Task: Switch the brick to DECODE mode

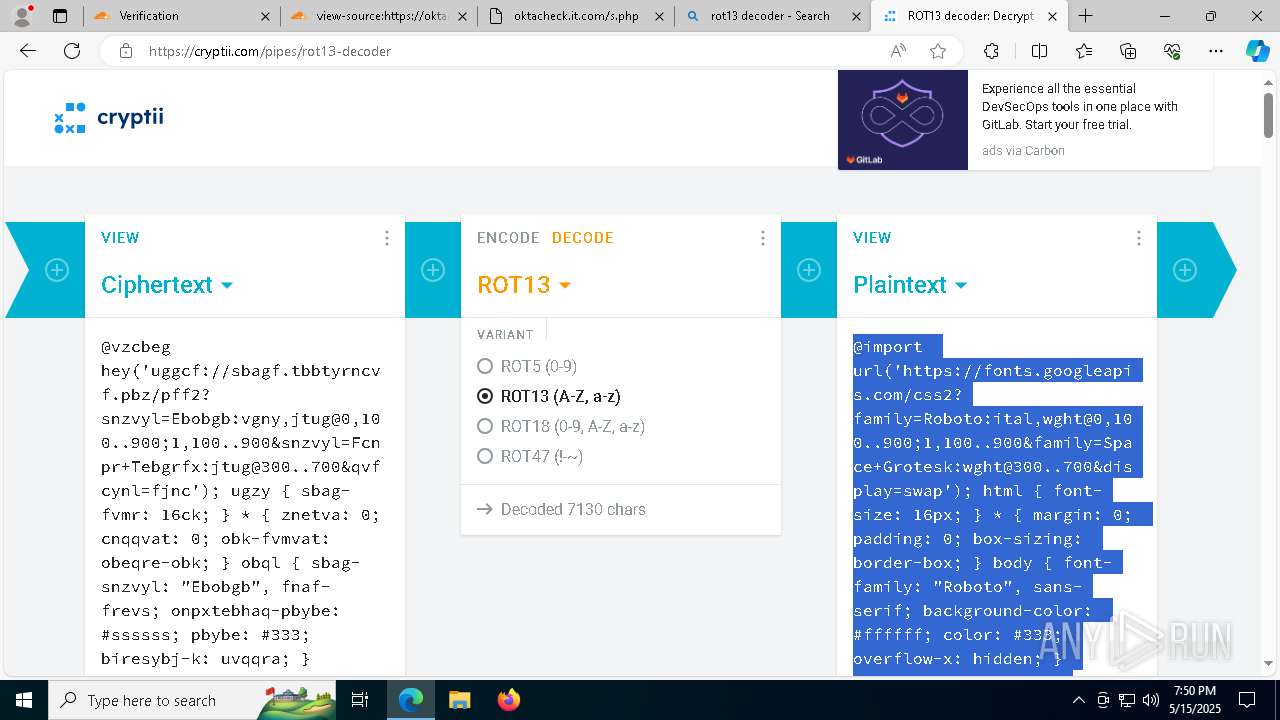Action: (x=583, y=238)
